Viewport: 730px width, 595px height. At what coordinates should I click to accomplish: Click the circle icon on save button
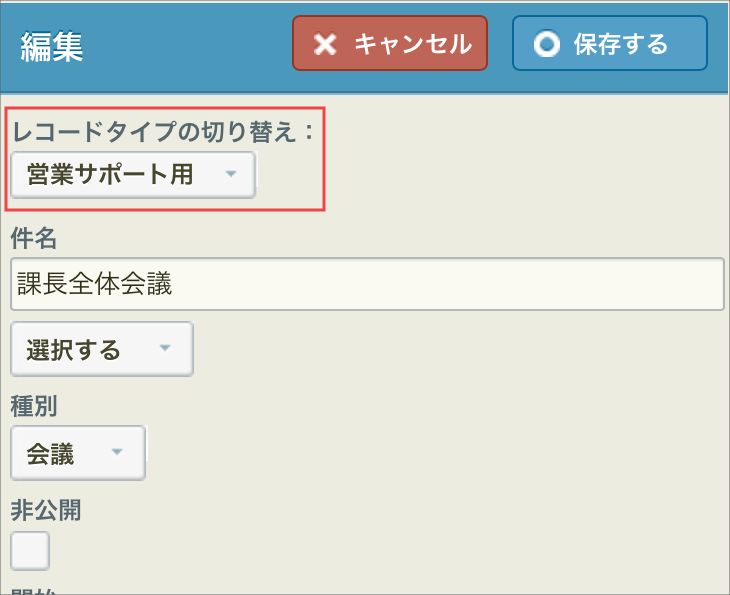coord(546,45)
